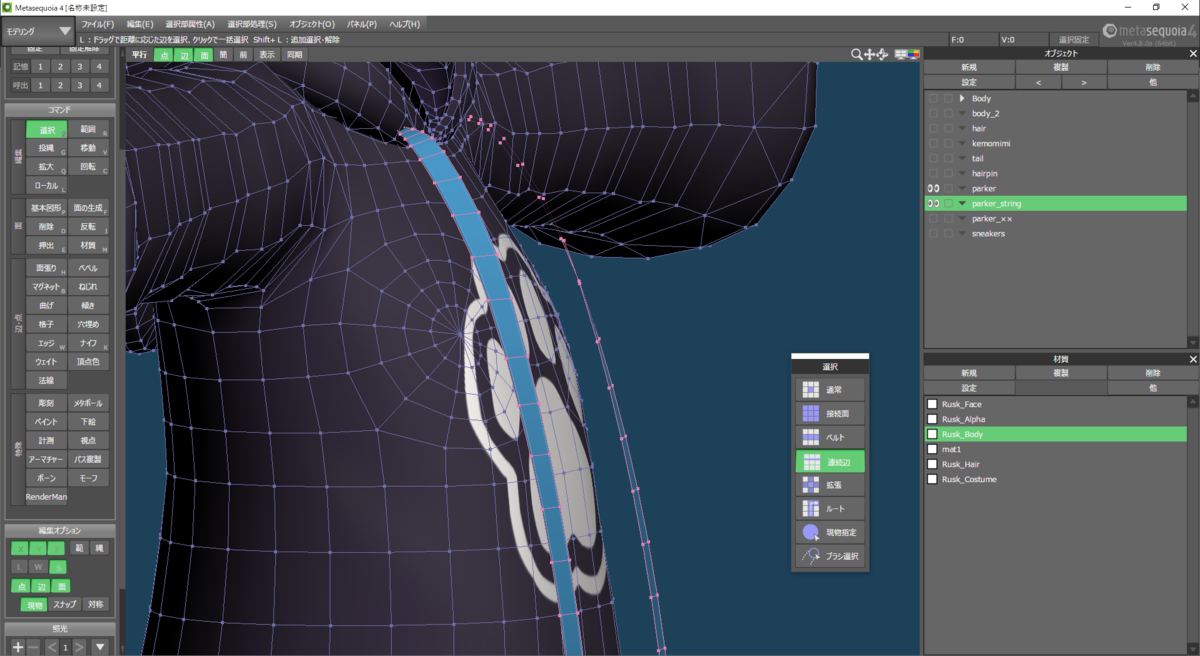Screen dimensions: 1200x656
Task: Click the viewport rotate icon
Action: click(882, 55)
